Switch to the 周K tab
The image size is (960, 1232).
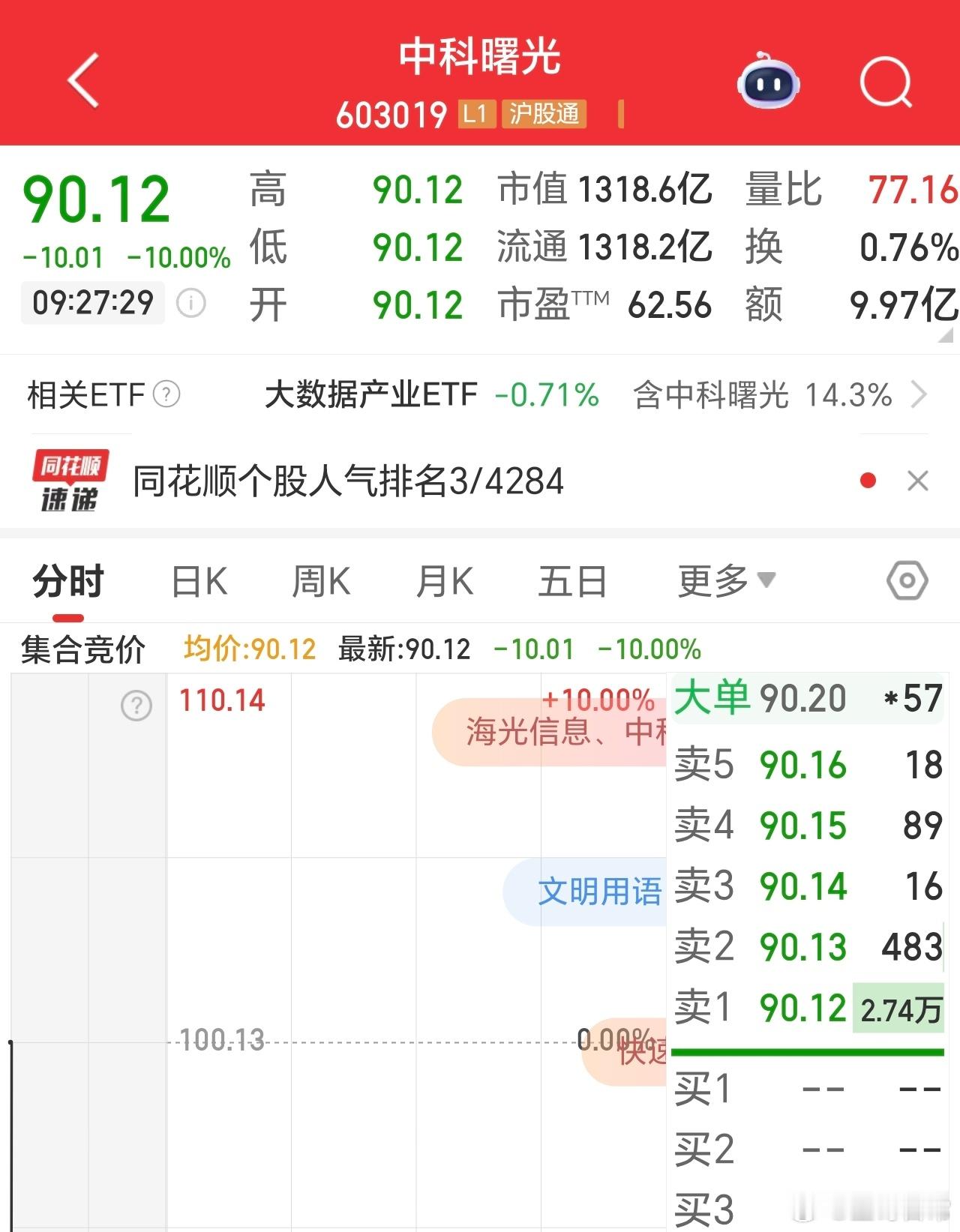(x=321, y=581)
